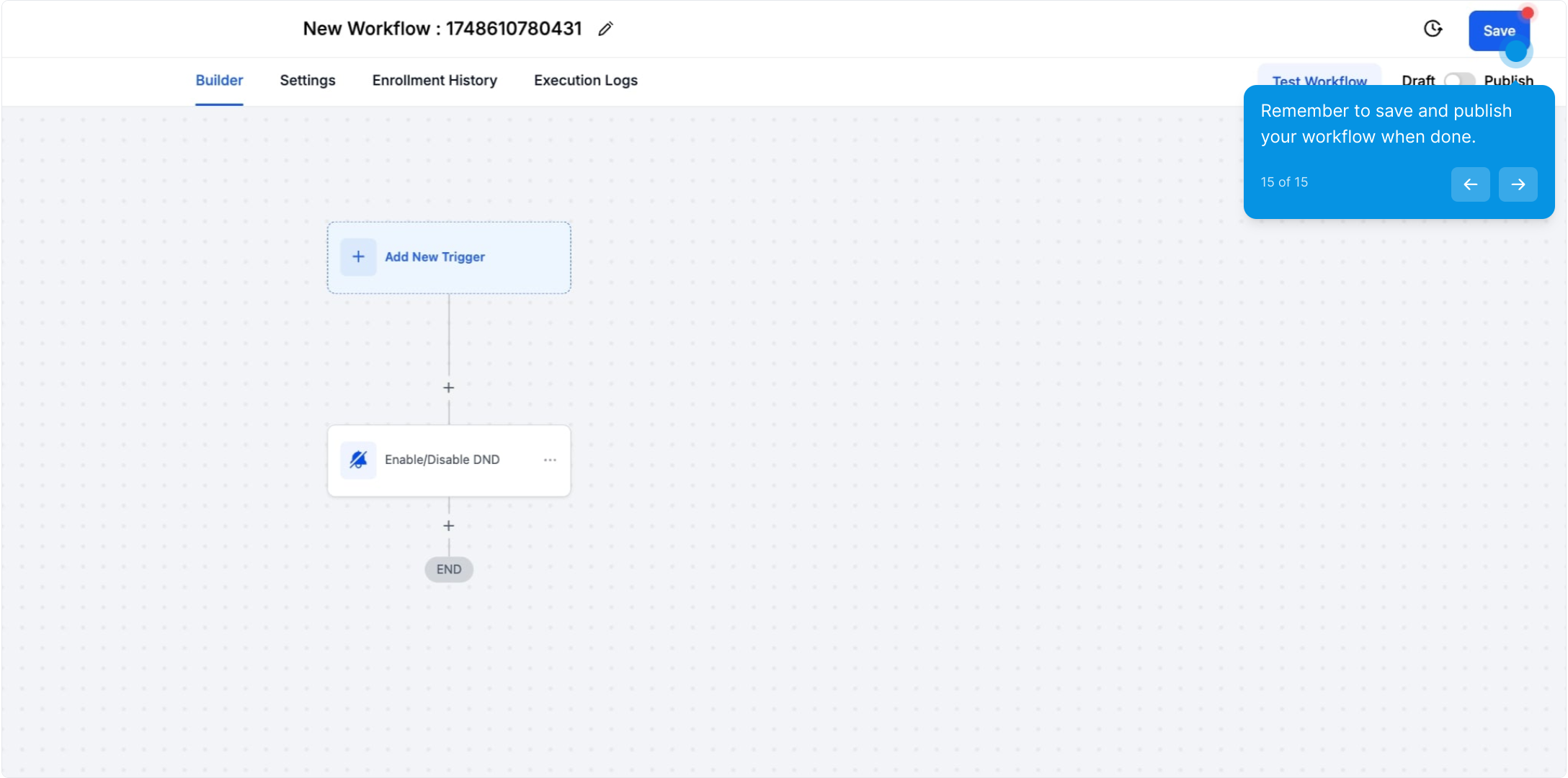Click the Add New Trigger card
Screen dimensions: 1568x778
tap(449, 257)
